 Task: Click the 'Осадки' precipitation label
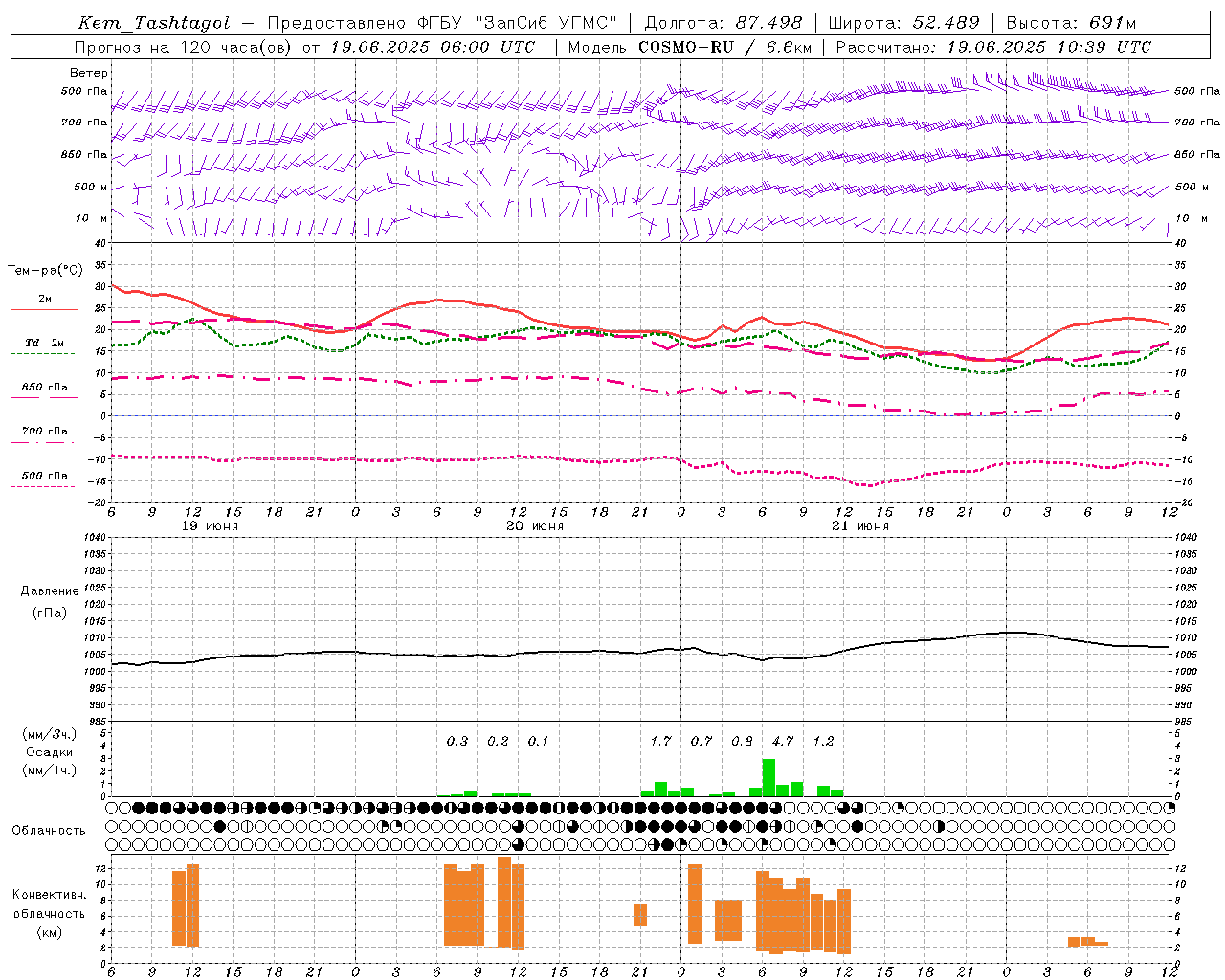click(x=50, y=752)
